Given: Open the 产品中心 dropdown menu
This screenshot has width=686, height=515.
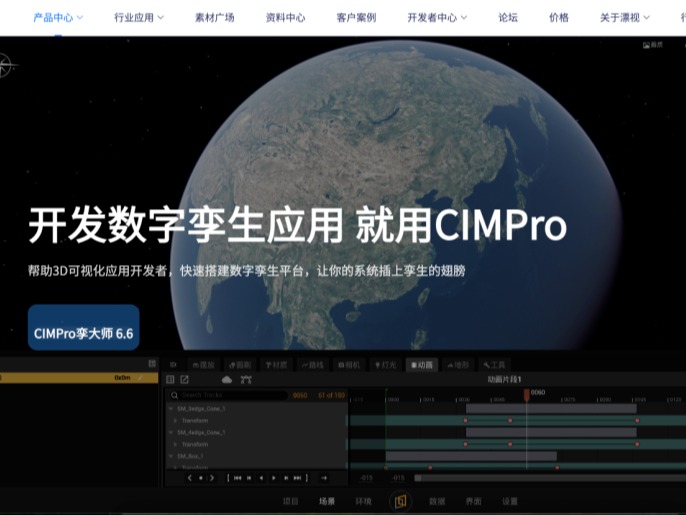Looking at the screenshot, I should click(58, 18).
